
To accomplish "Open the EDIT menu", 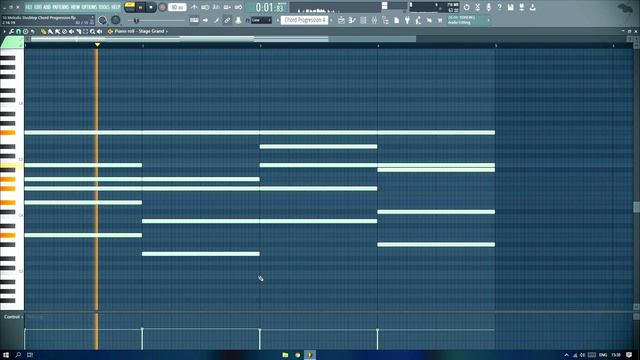I will tap(38, 7).
